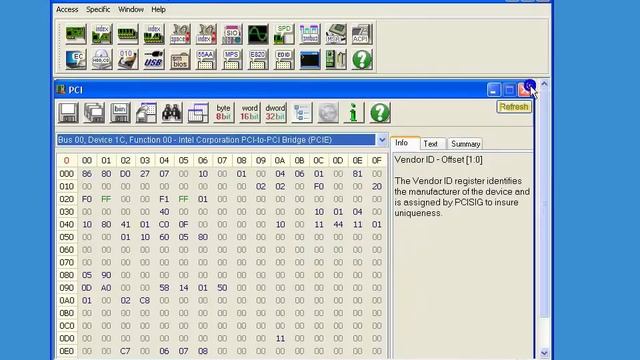Open the I/O space tool
The width and height of the screenshot is (640, 360).
(x=180, y=34)
